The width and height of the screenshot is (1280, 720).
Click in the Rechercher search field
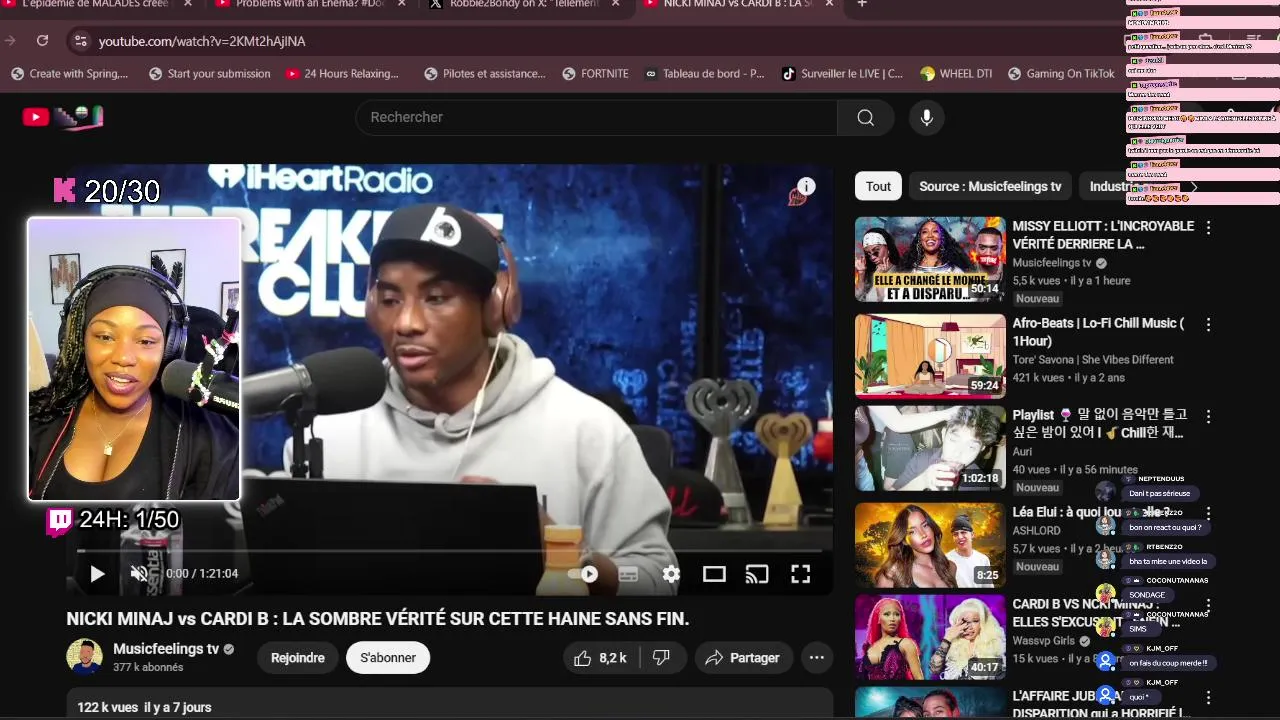click(596, 117)
